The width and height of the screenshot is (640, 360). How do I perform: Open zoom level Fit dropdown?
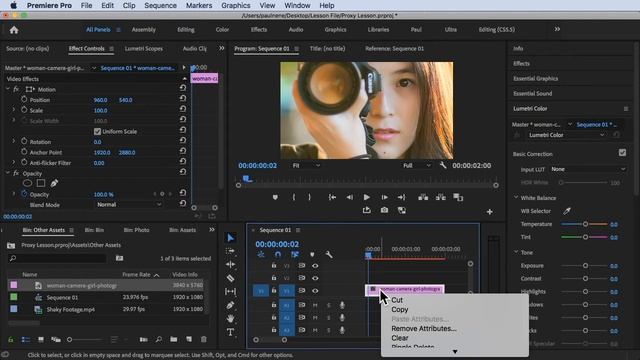306,165
